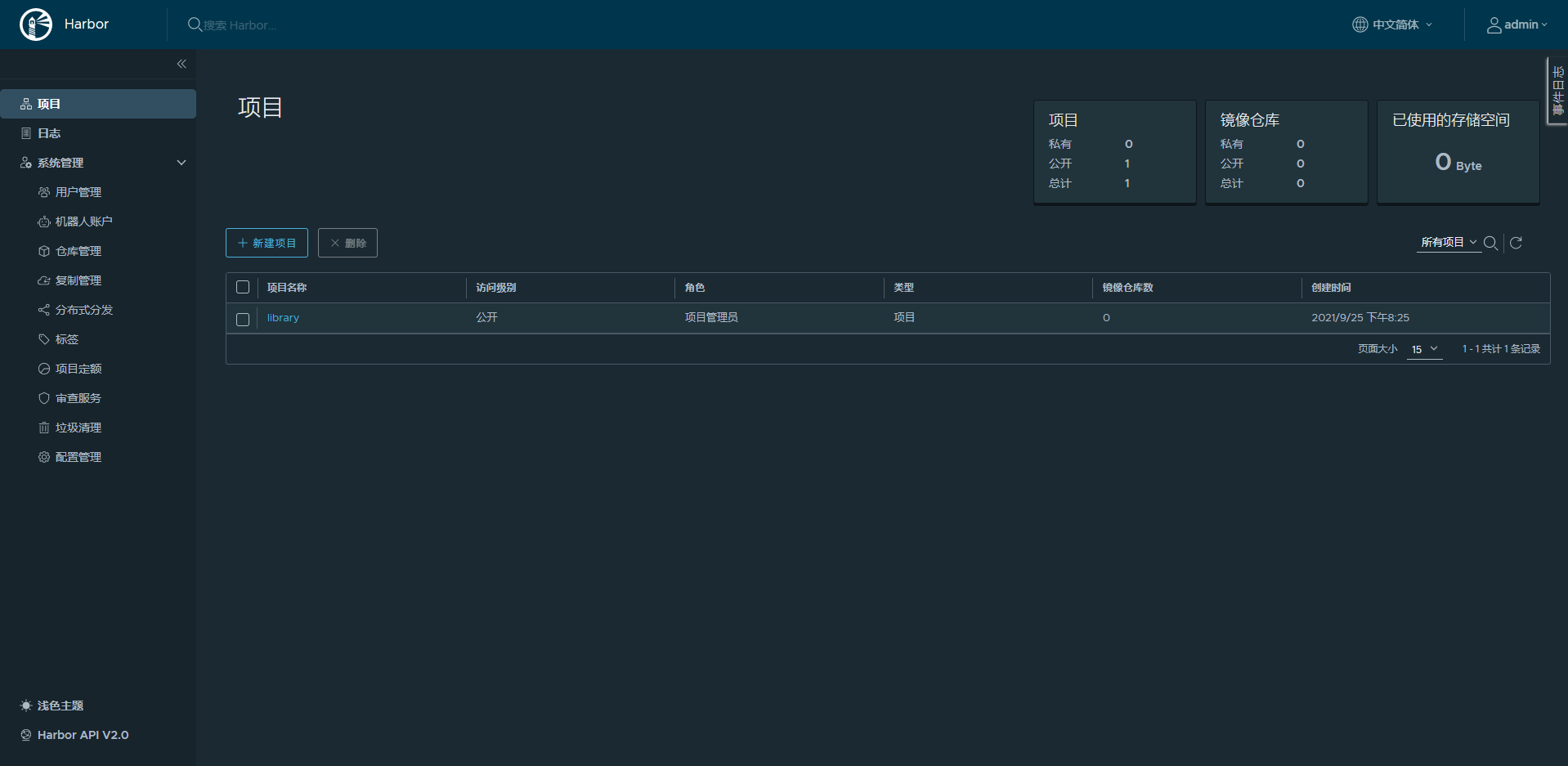Open the 所有项目 filter dropdown
Image resolution: width=1568 pixels, height=766 pixels.
pos(1449,243)
